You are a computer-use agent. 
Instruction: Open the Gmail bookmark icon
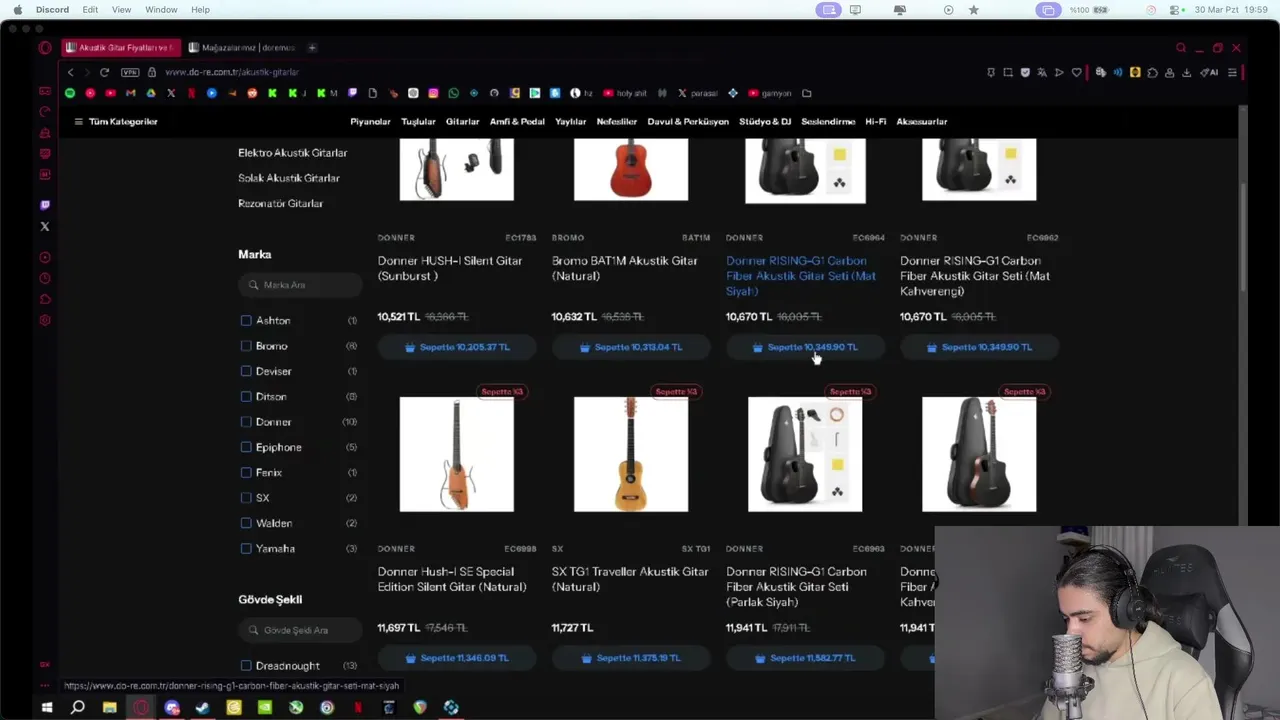[x=130, y=93]
